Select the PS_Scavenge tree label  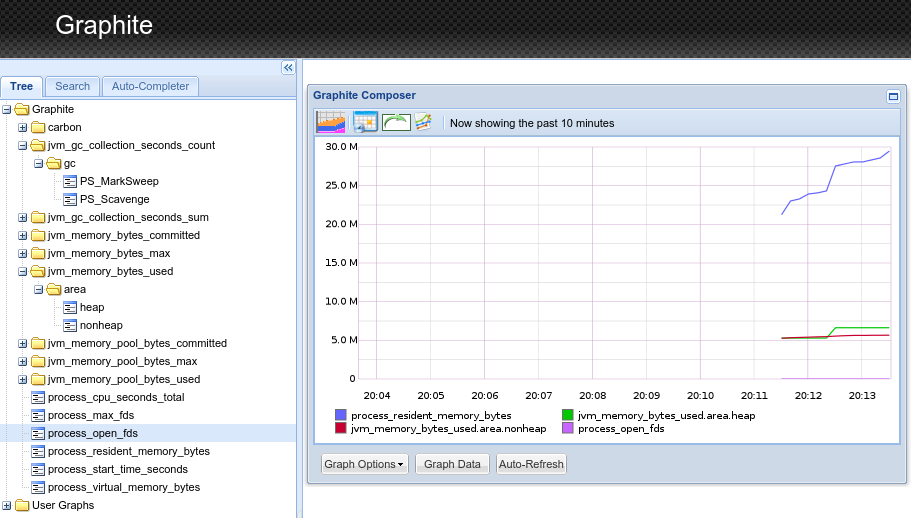(114, 199)
